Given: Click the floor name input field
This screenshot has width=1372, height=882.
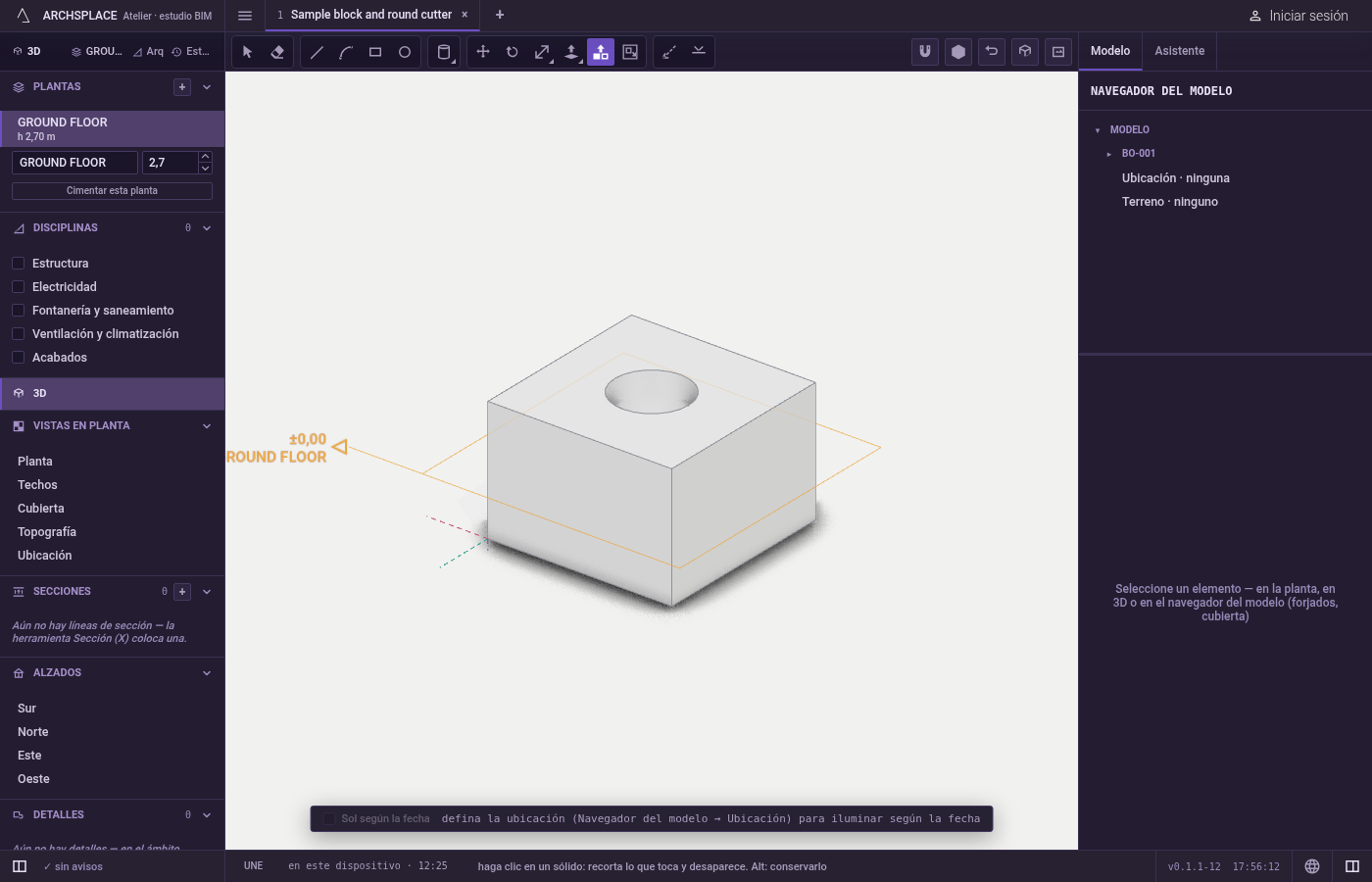Looking at the screenshot, I should tap(74, 163).
